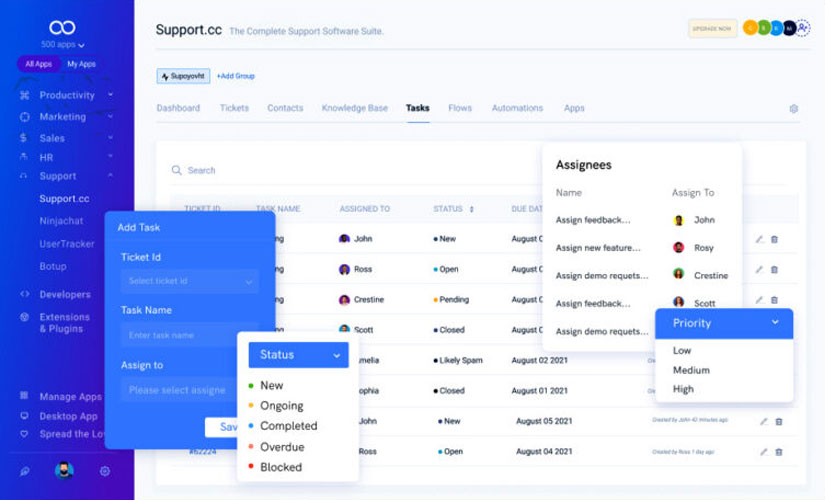Open Botup app
The height and width of the screenshot is (500, 825).
point(53,266)
